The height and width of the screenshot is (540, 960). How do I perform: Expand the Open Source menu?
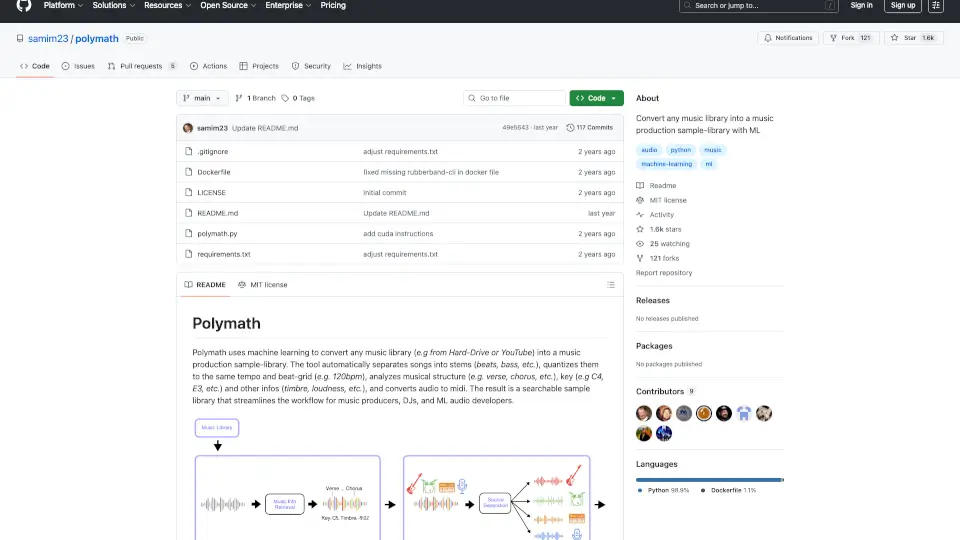[228, 6]
